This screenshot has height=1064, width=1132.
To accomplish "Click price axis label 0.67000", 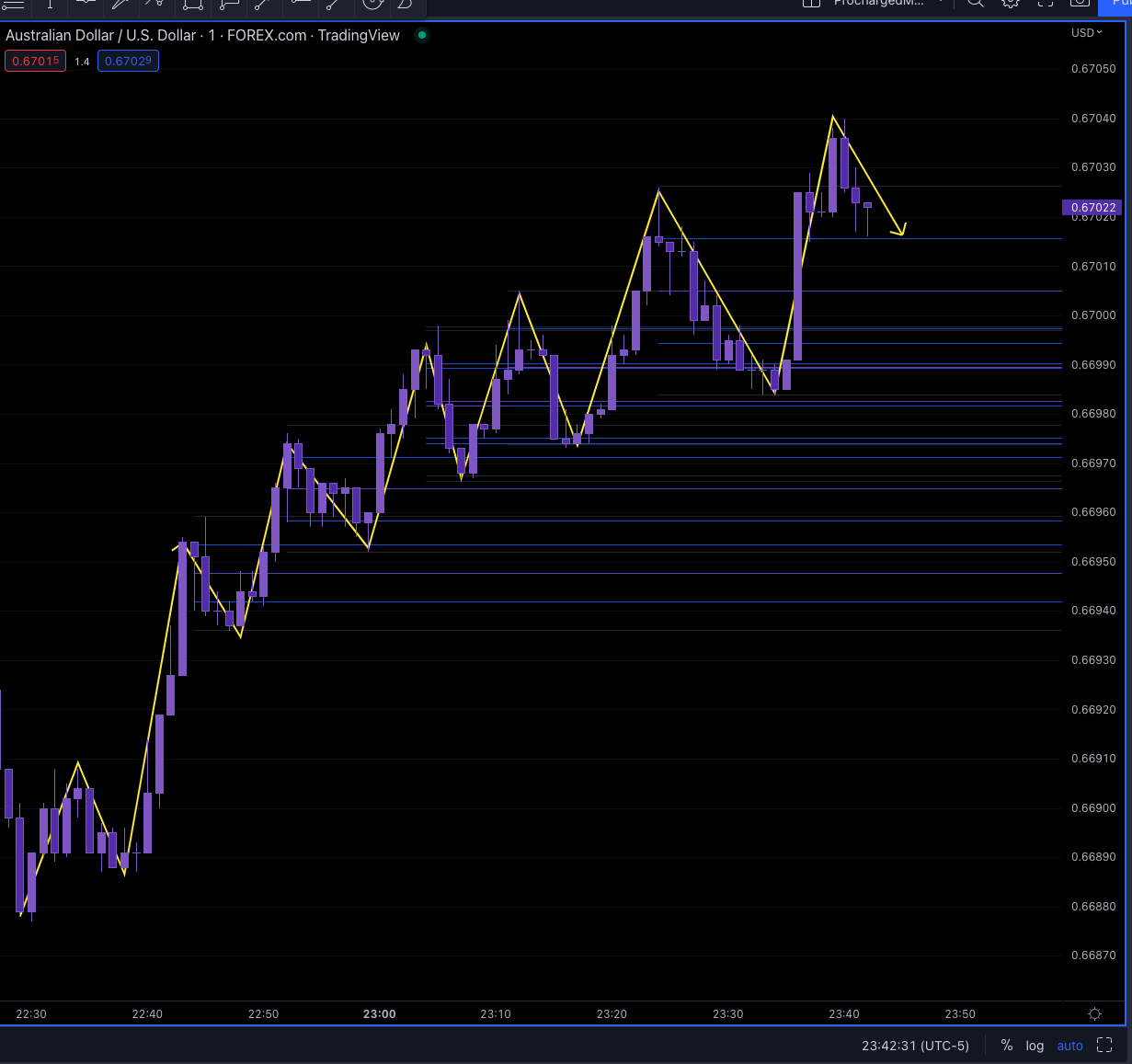I will pos(1093,315).
